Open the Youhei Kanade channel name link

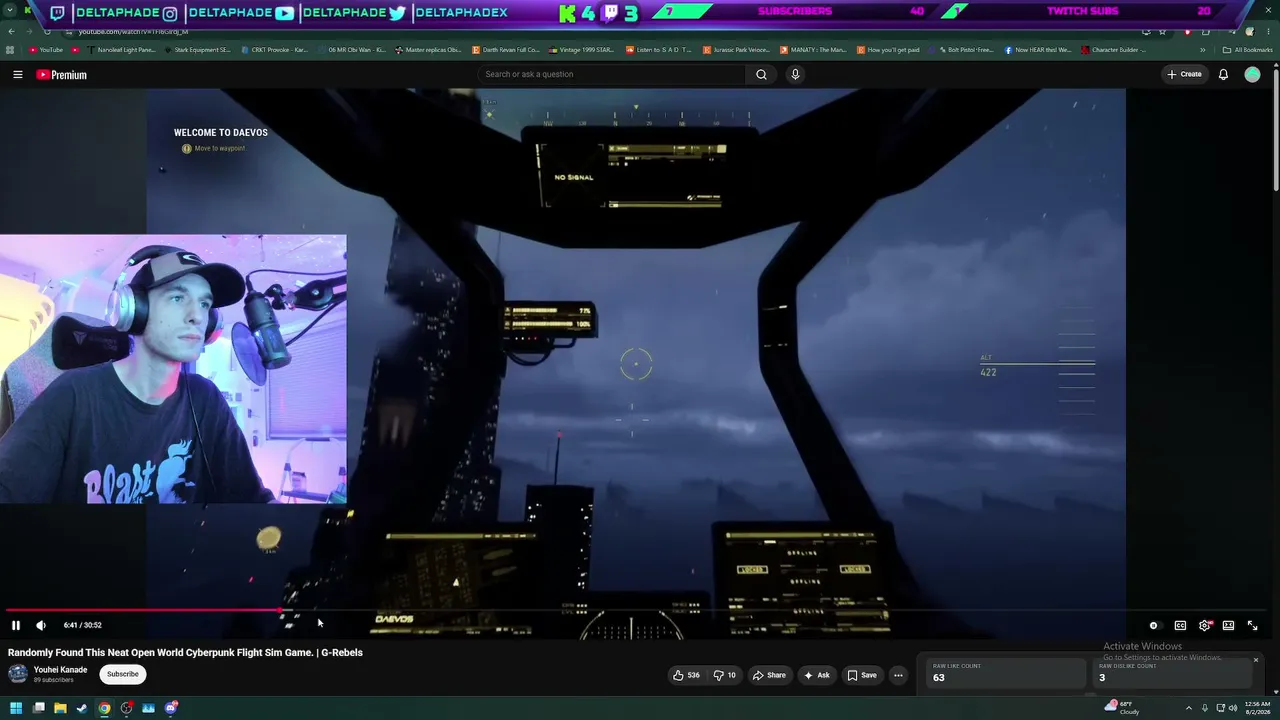click(x=60, y=670)
